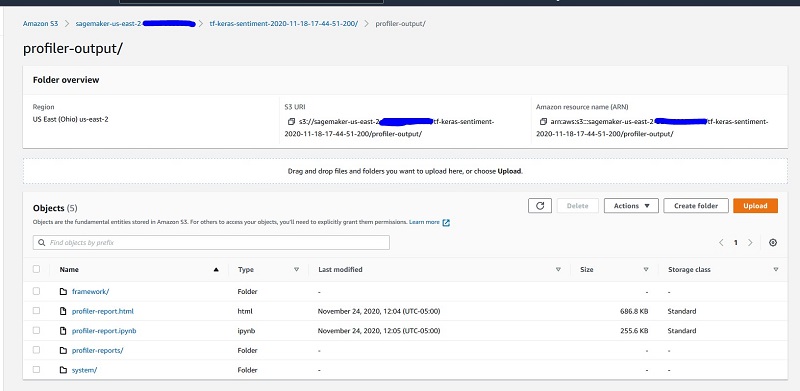800x391 pixels.
Task: Click the 255.6 KB size value
Action: click(x=634, y=331)
